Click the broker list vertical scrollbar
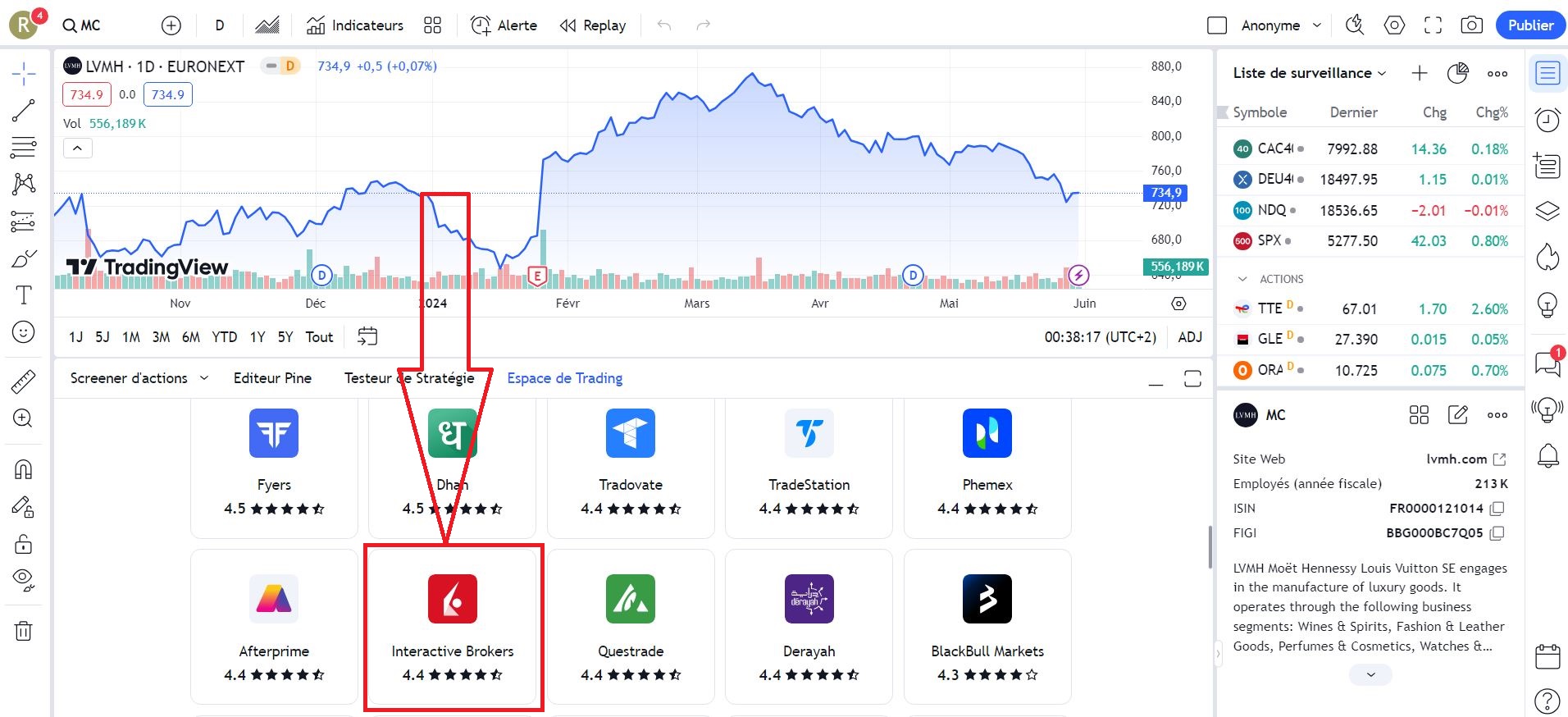This screenshot has height=717, width=1568. tap(1210, 546)
